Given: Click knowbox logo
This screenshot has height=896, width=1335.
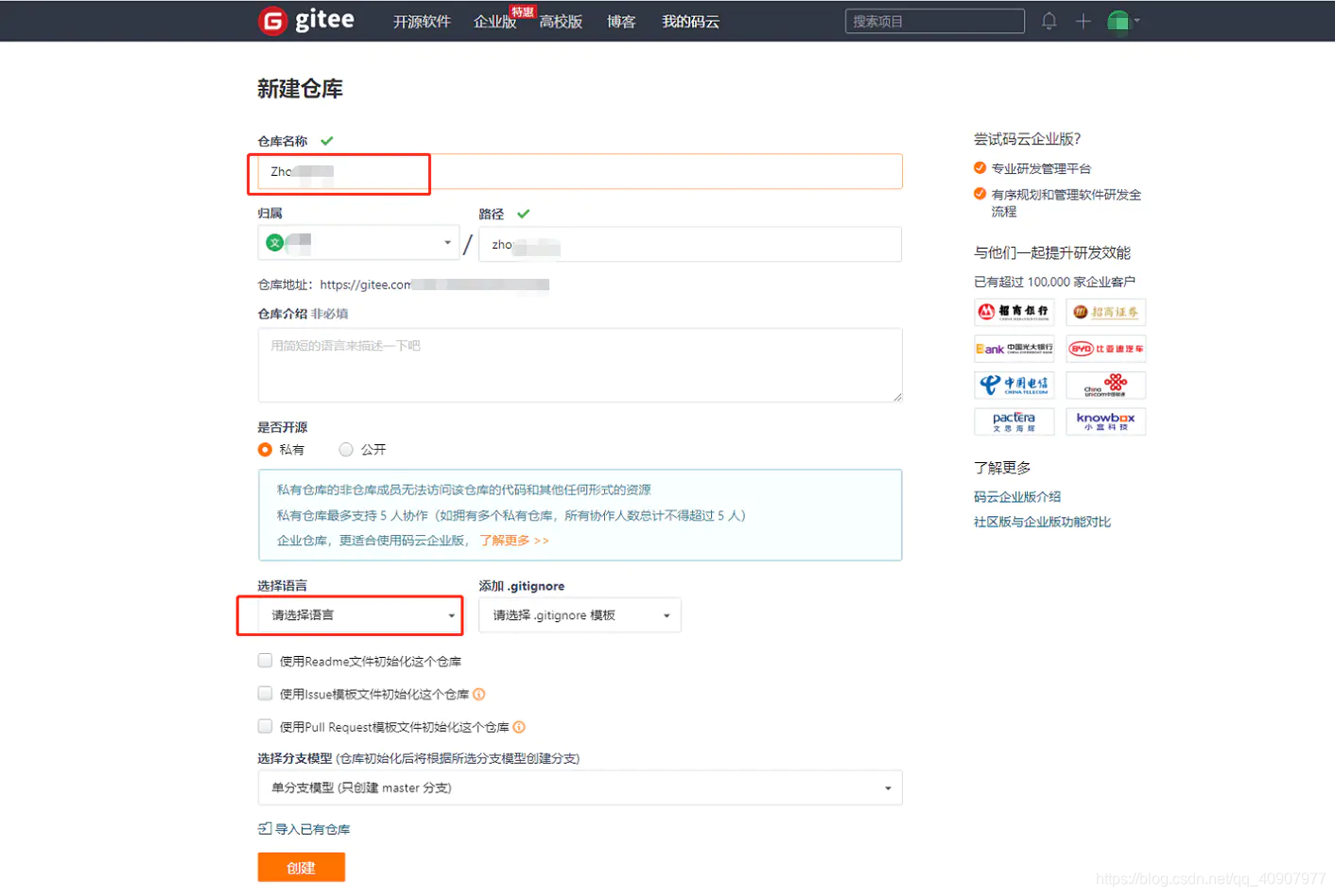Looking at the screenshot, I should click(1106, 422).
